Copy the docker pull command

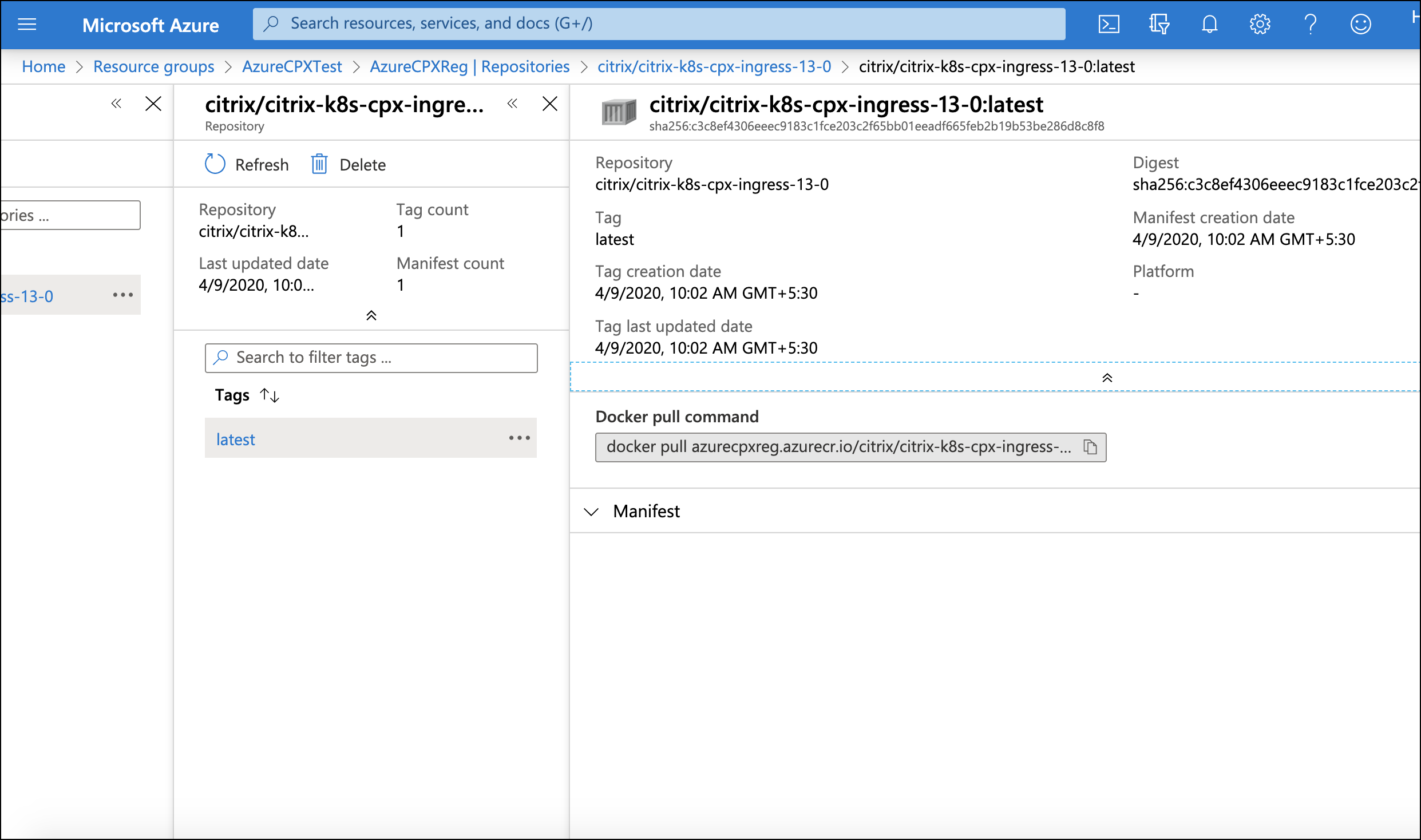[x=1090, y=447]
